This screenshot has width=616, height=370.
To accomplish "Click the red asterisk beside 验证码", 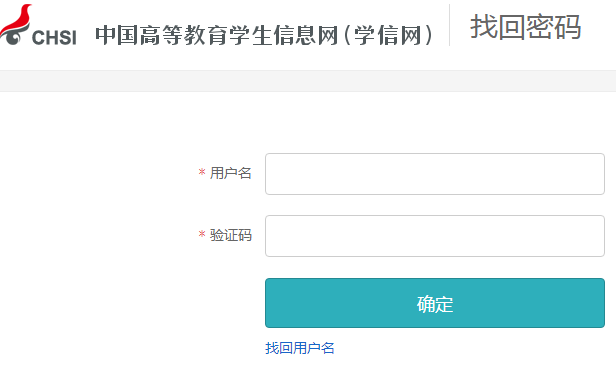I will pyautogui.click(x=202, y=234).
